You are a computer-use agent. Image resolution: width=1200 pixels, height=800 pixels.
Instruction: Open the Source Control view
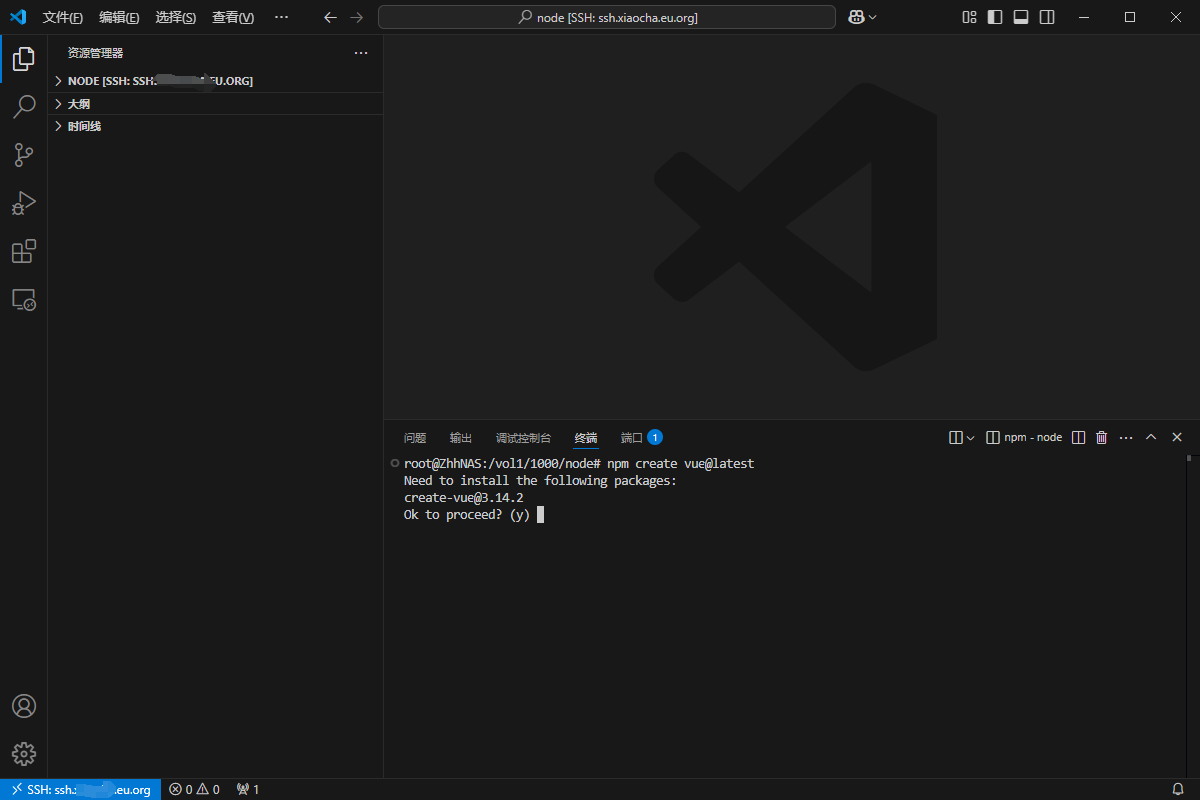point(24,155)
